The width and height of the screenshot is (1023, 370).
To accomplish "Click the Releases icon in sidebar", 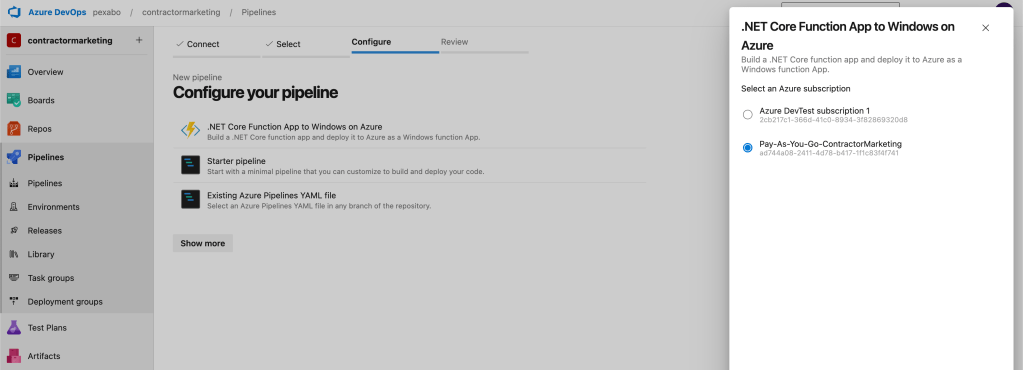I will (x=14, y=230).
